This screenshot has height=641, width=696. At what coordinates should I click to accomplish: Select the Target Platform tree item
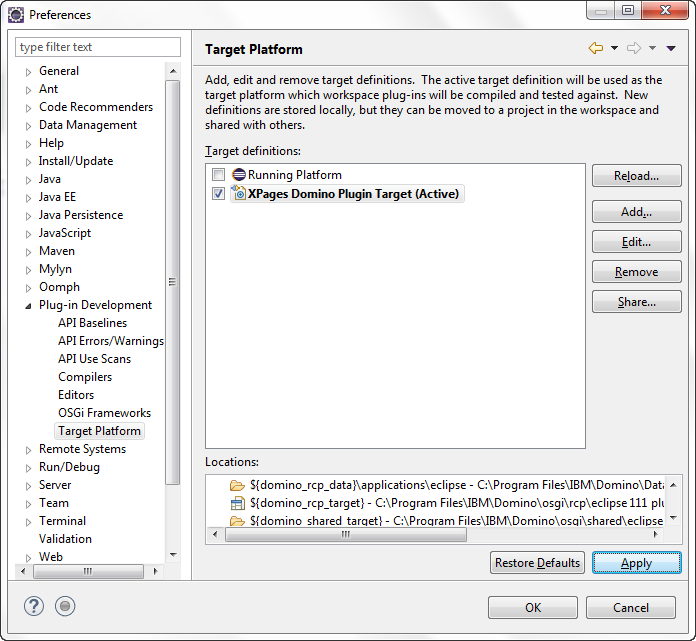tap(99, 431)
